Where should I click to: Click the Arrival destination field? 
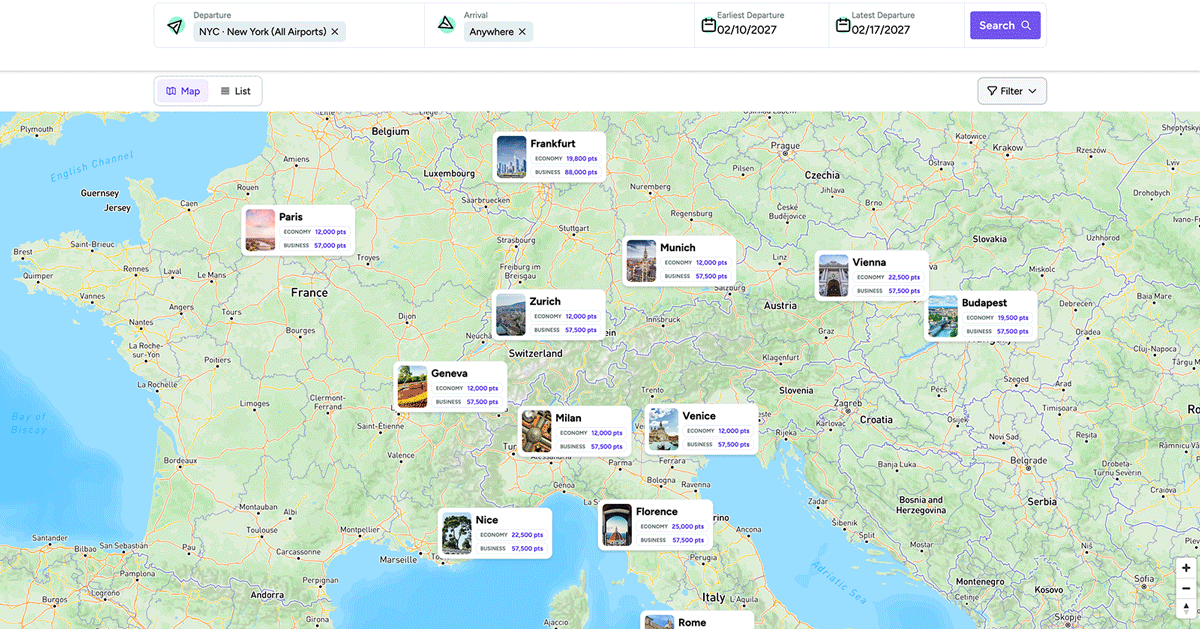click(560, 25)
